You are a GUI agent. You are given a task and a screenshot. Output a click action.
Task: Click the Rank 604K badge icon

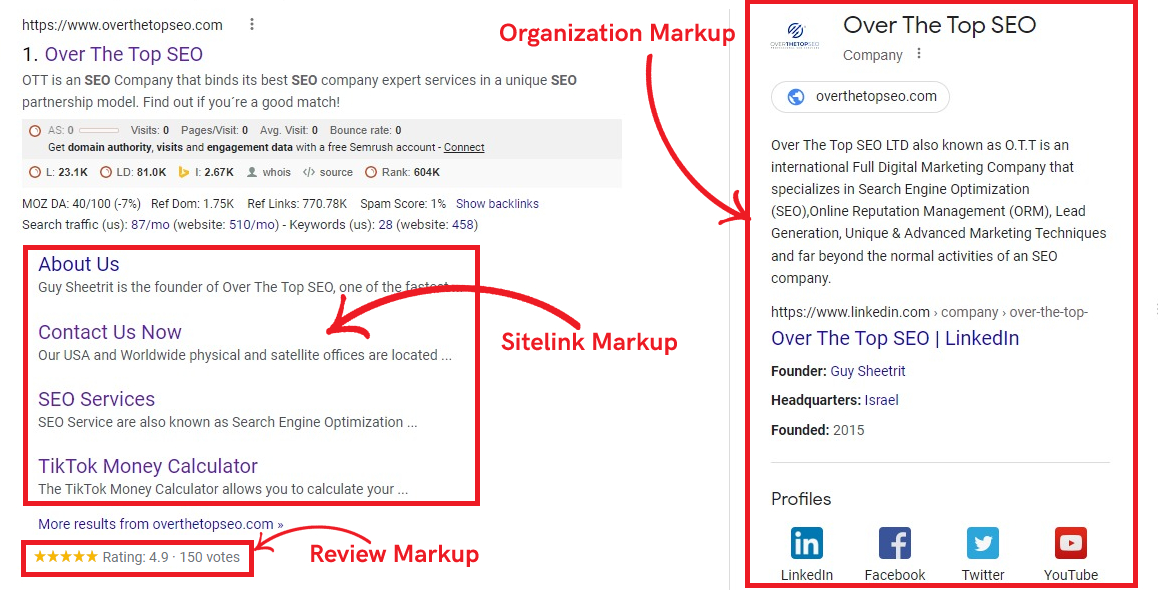coord(372,171)
